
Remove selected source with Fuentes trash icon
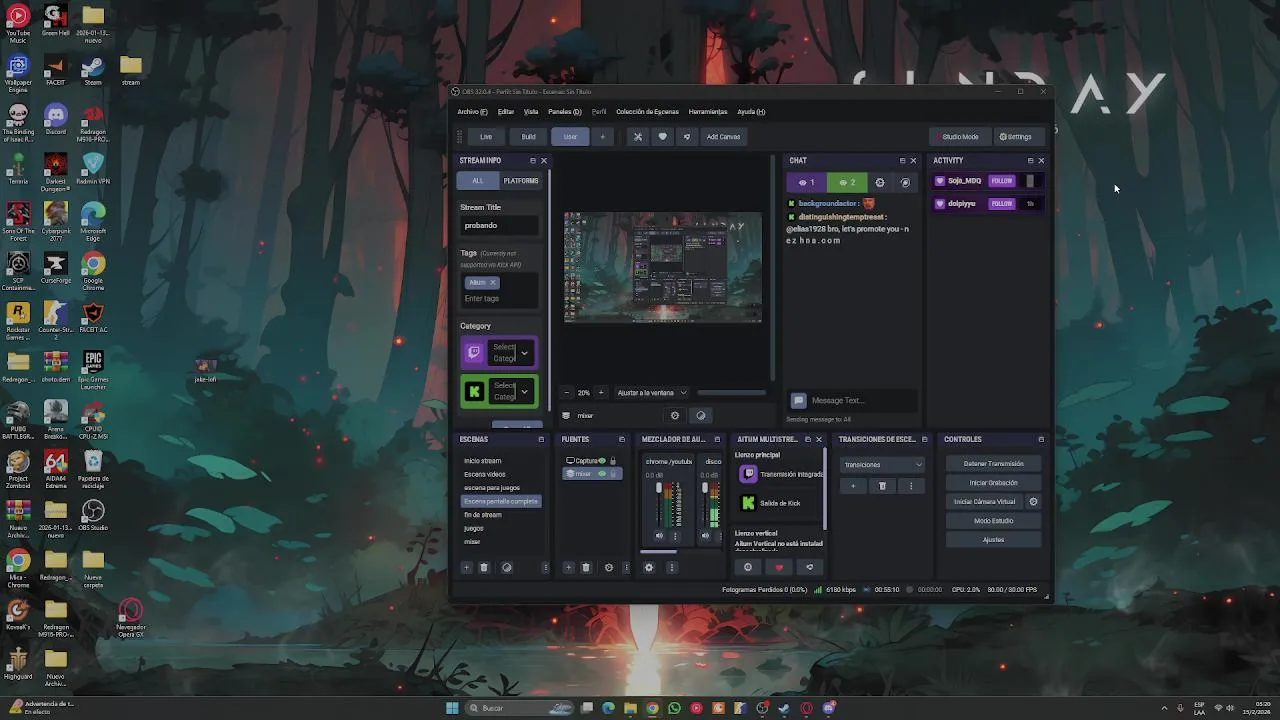pos(586,568)
